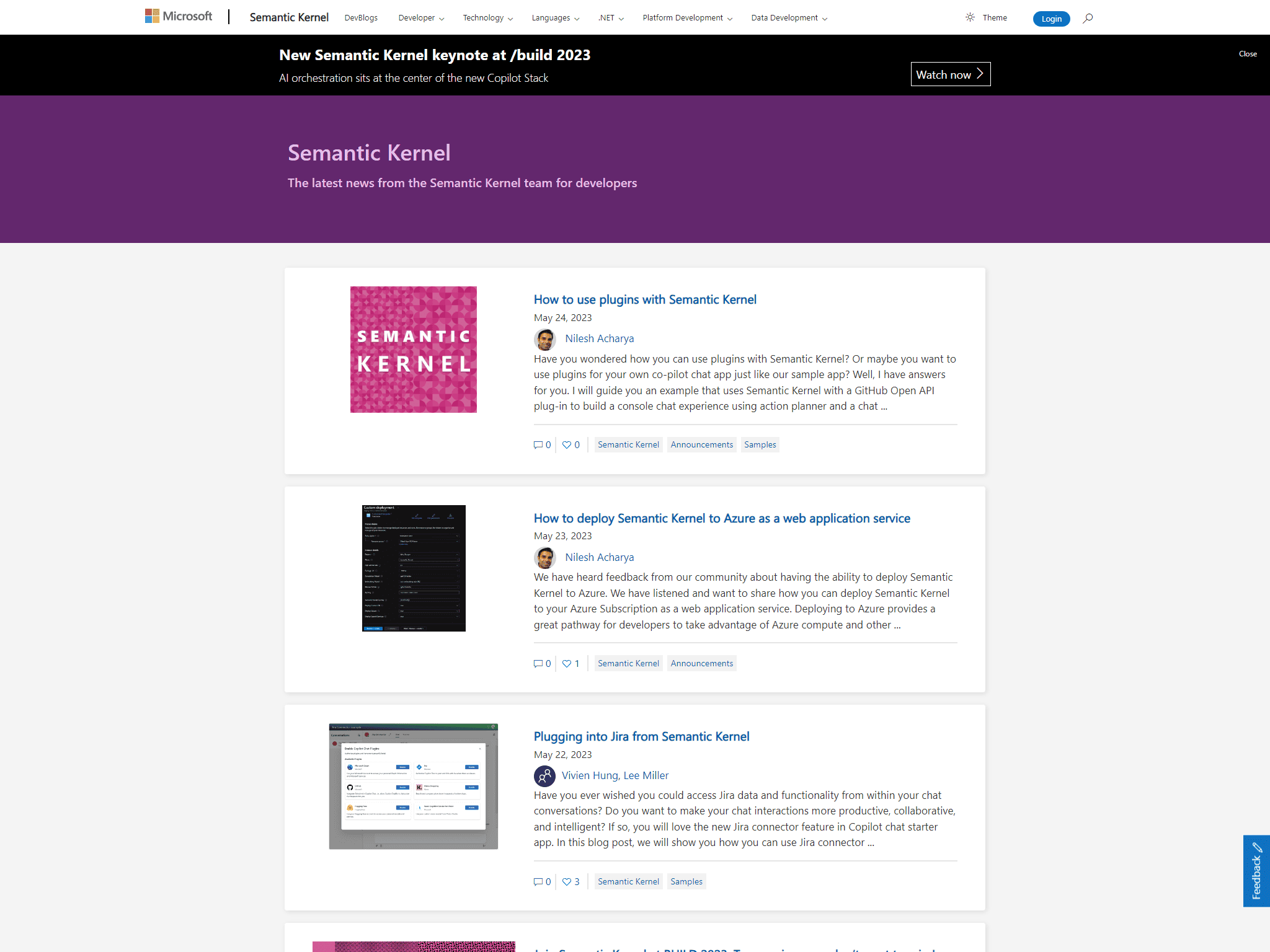The image size is (1270, 952).
Task: Open 'How to deploy Semantic Kernel to Azure' post
Action: (722, 519)
